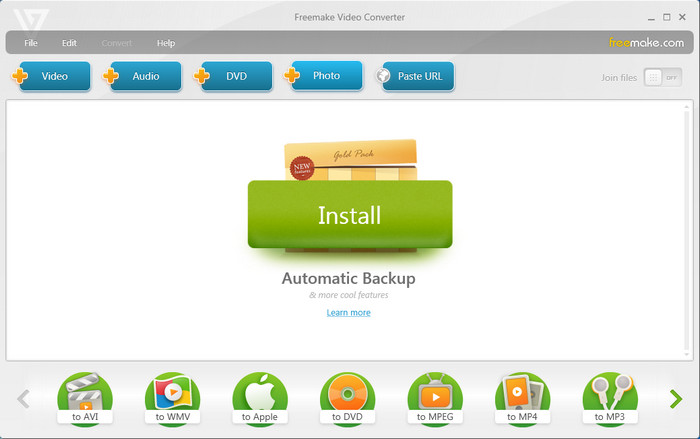Click the green Install button

pos(350,214)
